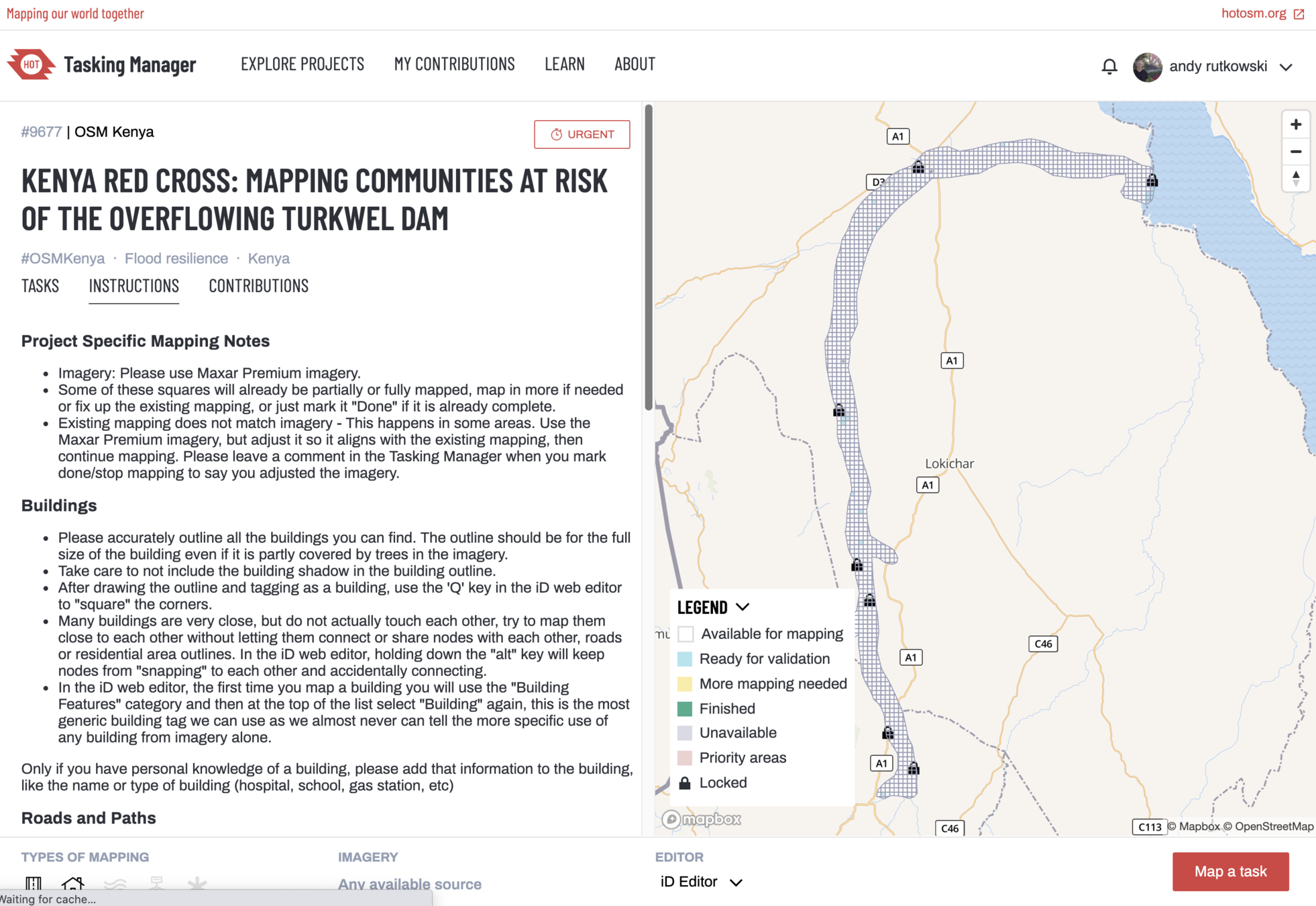
Task: Click the buildings mapping type icon
Action: (72, 883)
